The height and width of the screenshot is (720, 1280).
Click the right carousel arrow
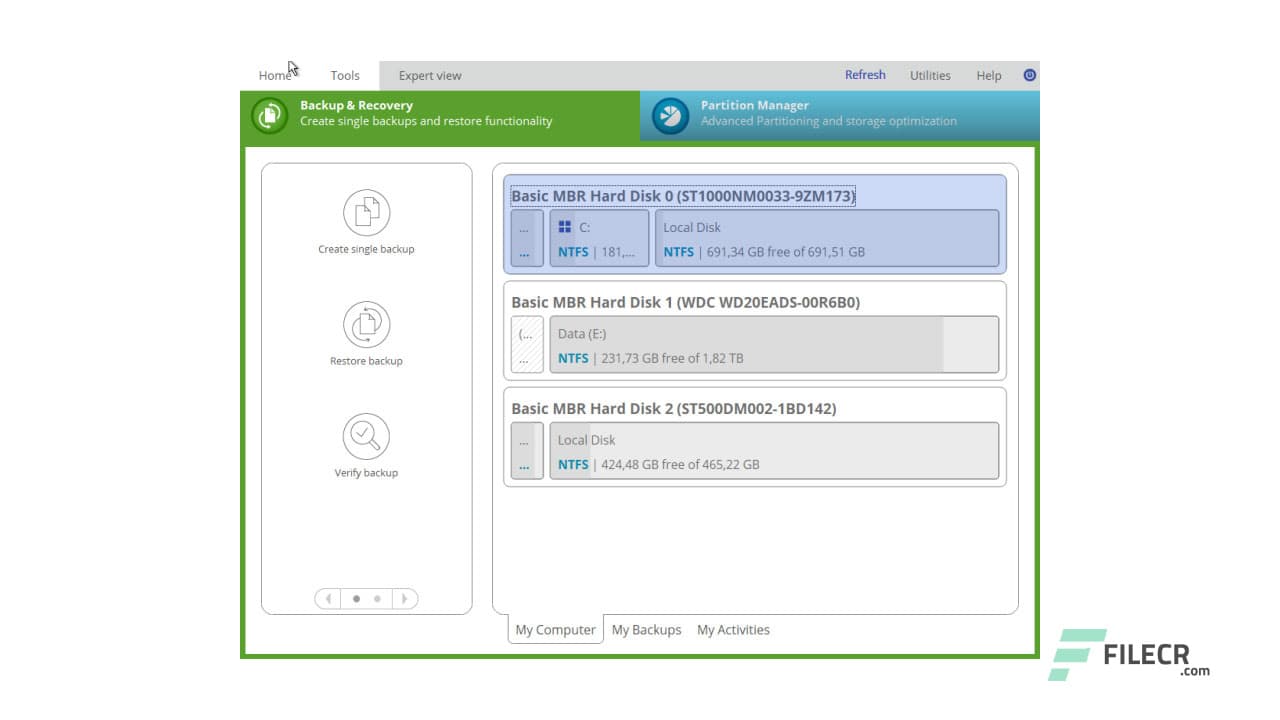(405, 598)
